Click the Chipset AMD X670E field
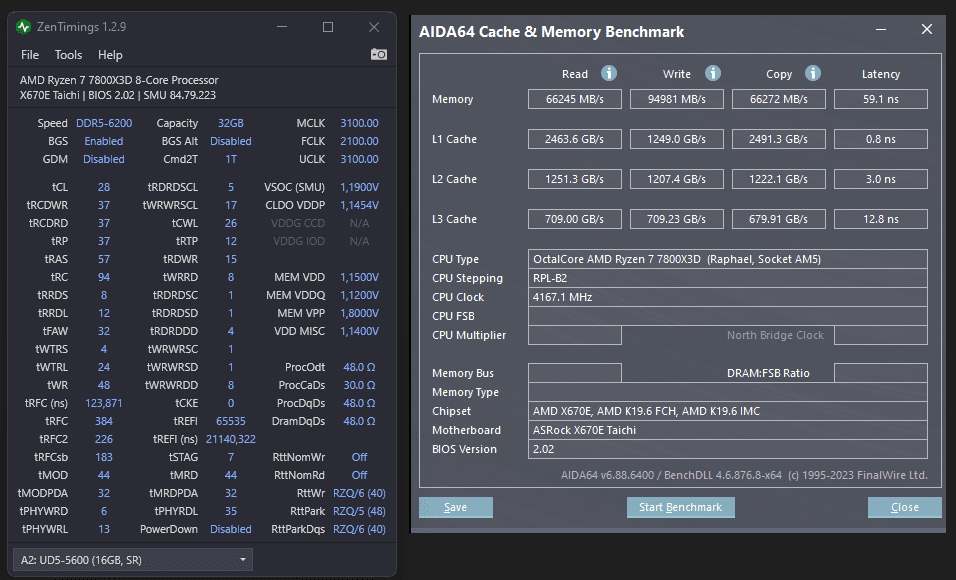Viewport: 956px width, 580px height. pyautogui.click(x=728, y=411)
